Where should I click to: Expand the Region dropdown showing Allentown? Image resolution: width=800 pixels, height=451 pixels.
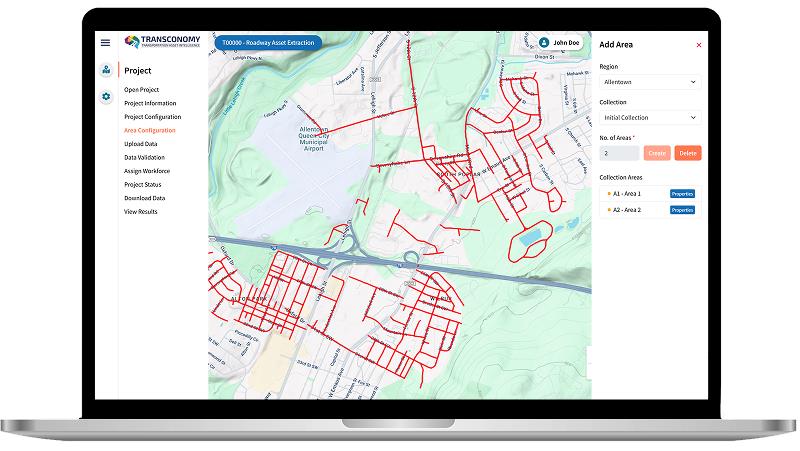click(x=649, y=82)
